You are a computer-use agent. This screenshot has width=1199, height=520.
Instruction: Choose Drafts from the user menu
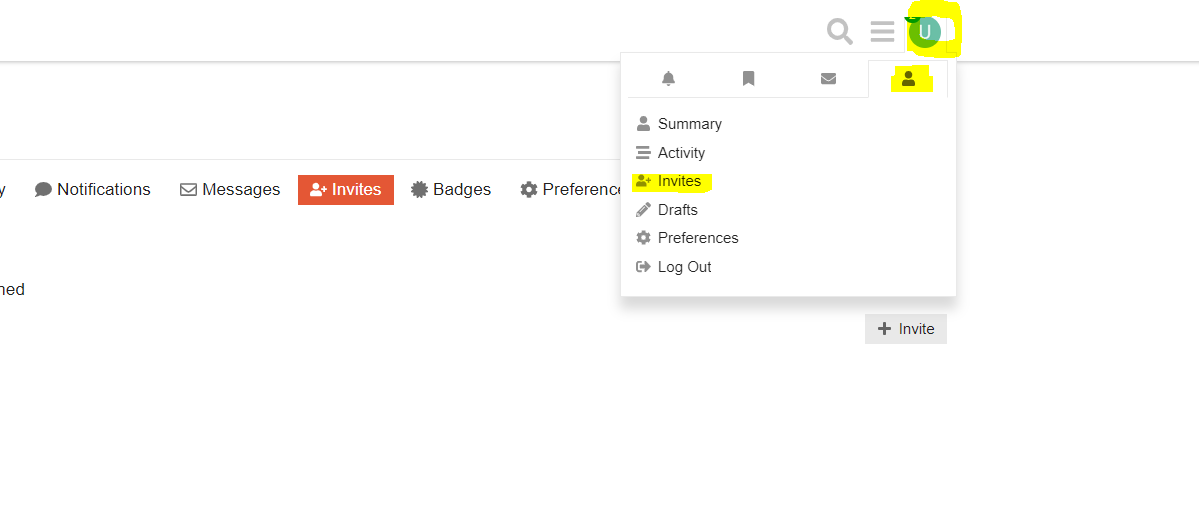point(678,210)
